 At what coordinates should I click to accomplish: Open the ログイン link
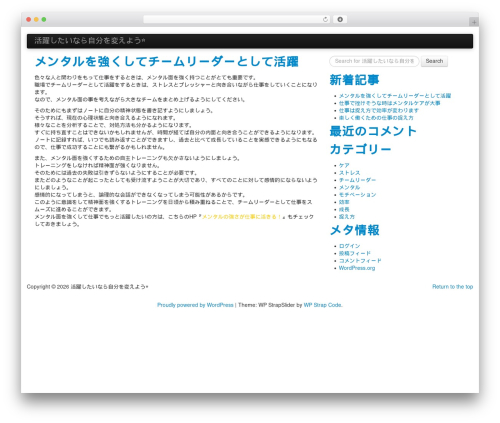point(349,246)
